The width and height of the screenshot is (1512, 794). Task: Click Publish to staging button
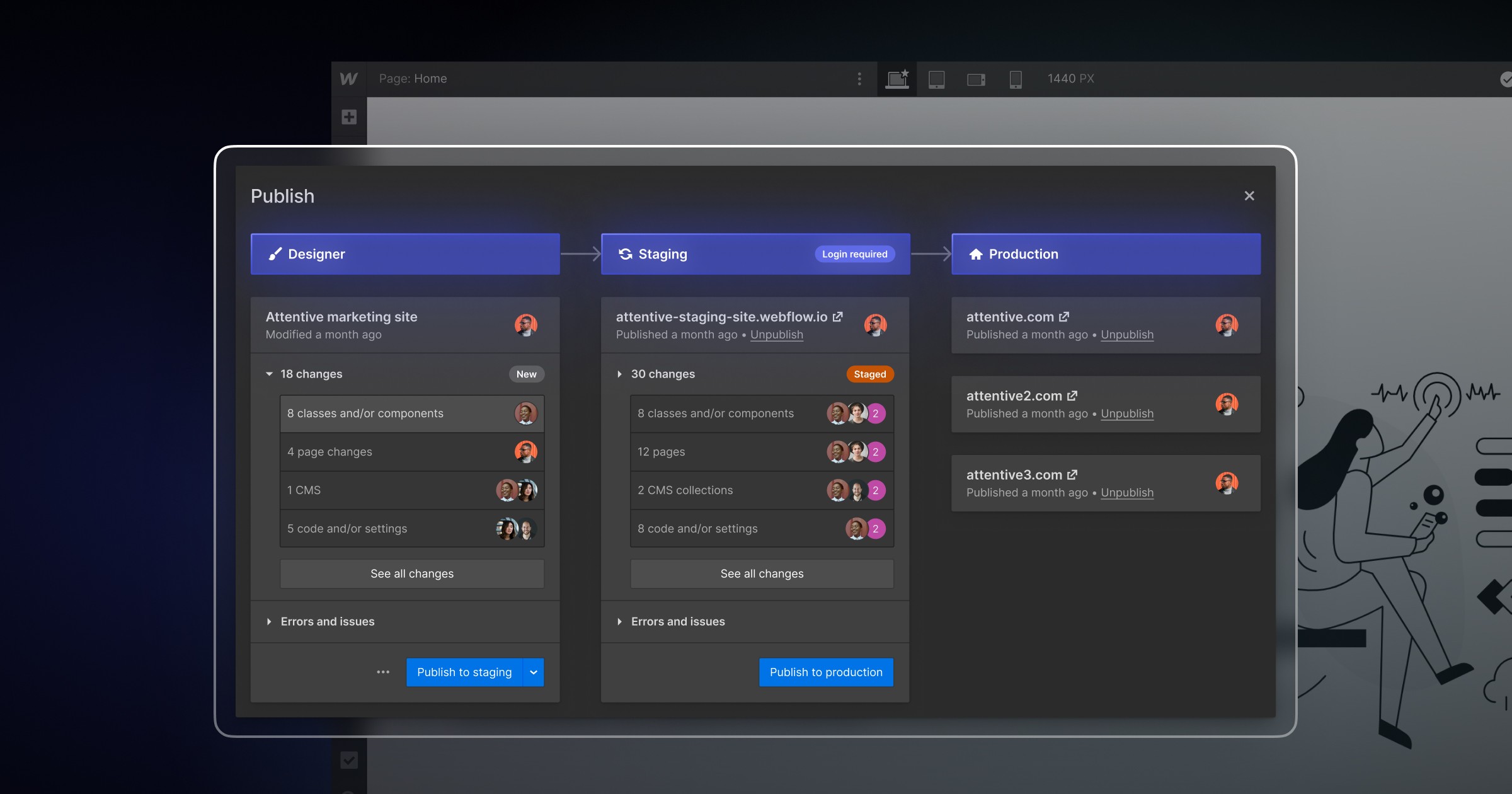click(x=464, y=672)
